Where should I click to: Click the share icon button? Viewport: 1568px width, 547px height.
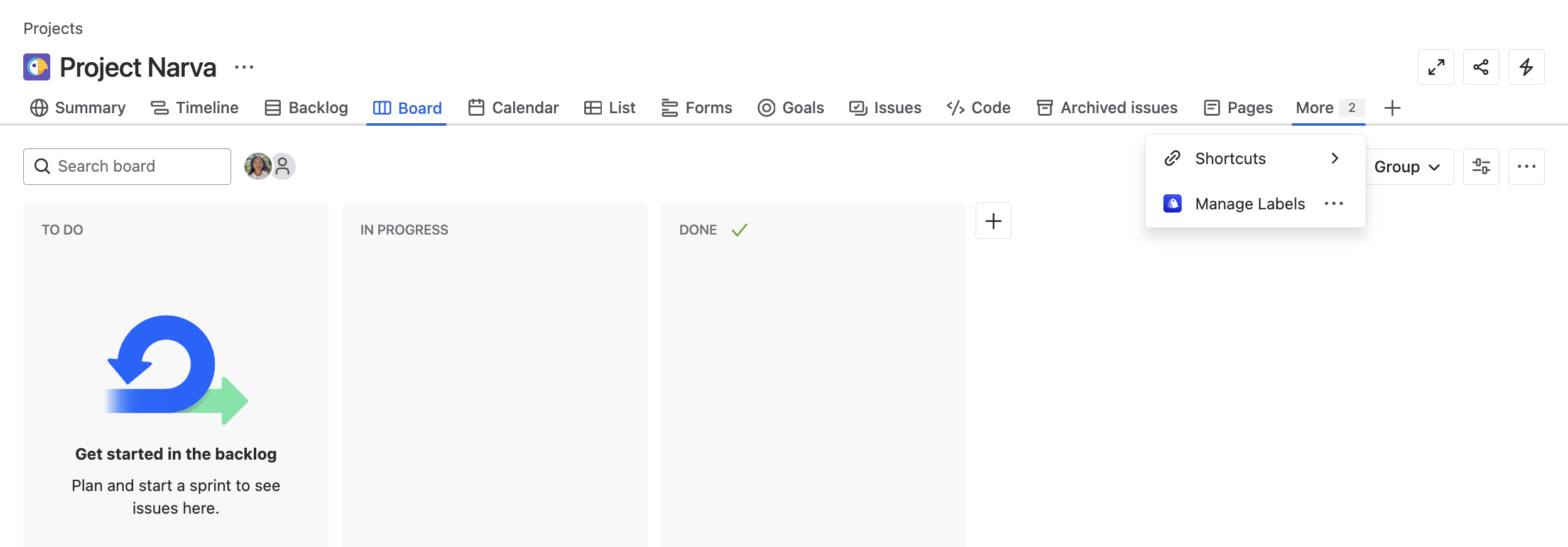point(1481,67)
